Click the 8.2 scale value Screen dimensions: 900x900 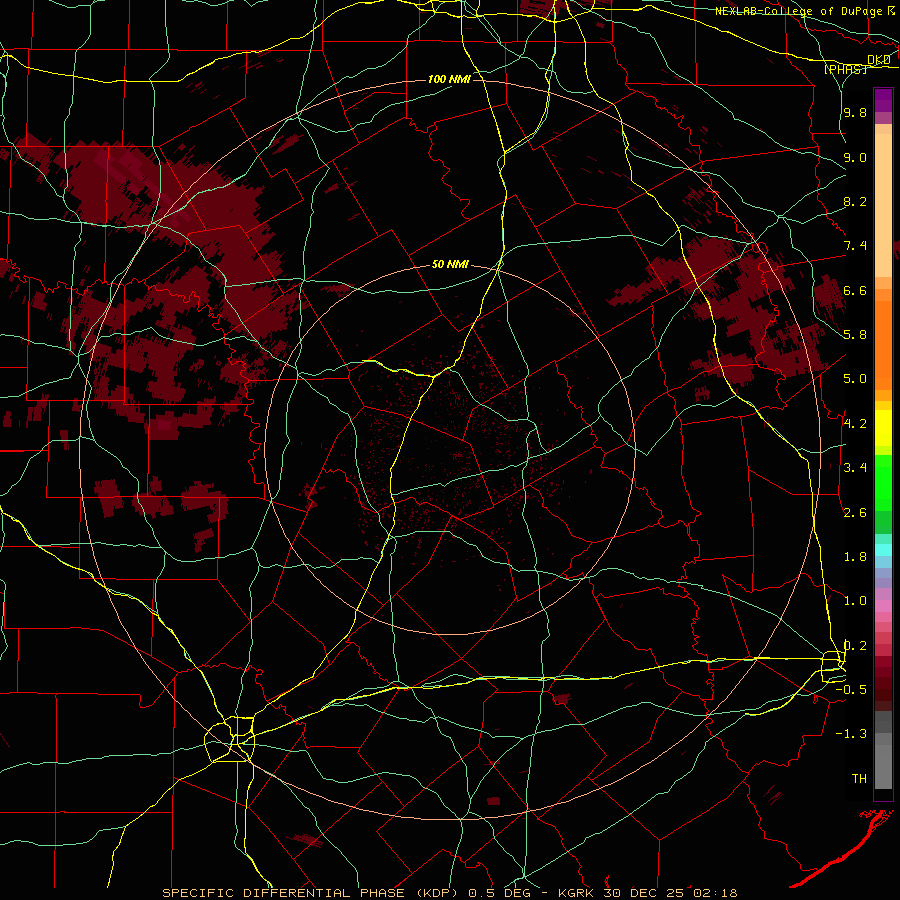855,201
